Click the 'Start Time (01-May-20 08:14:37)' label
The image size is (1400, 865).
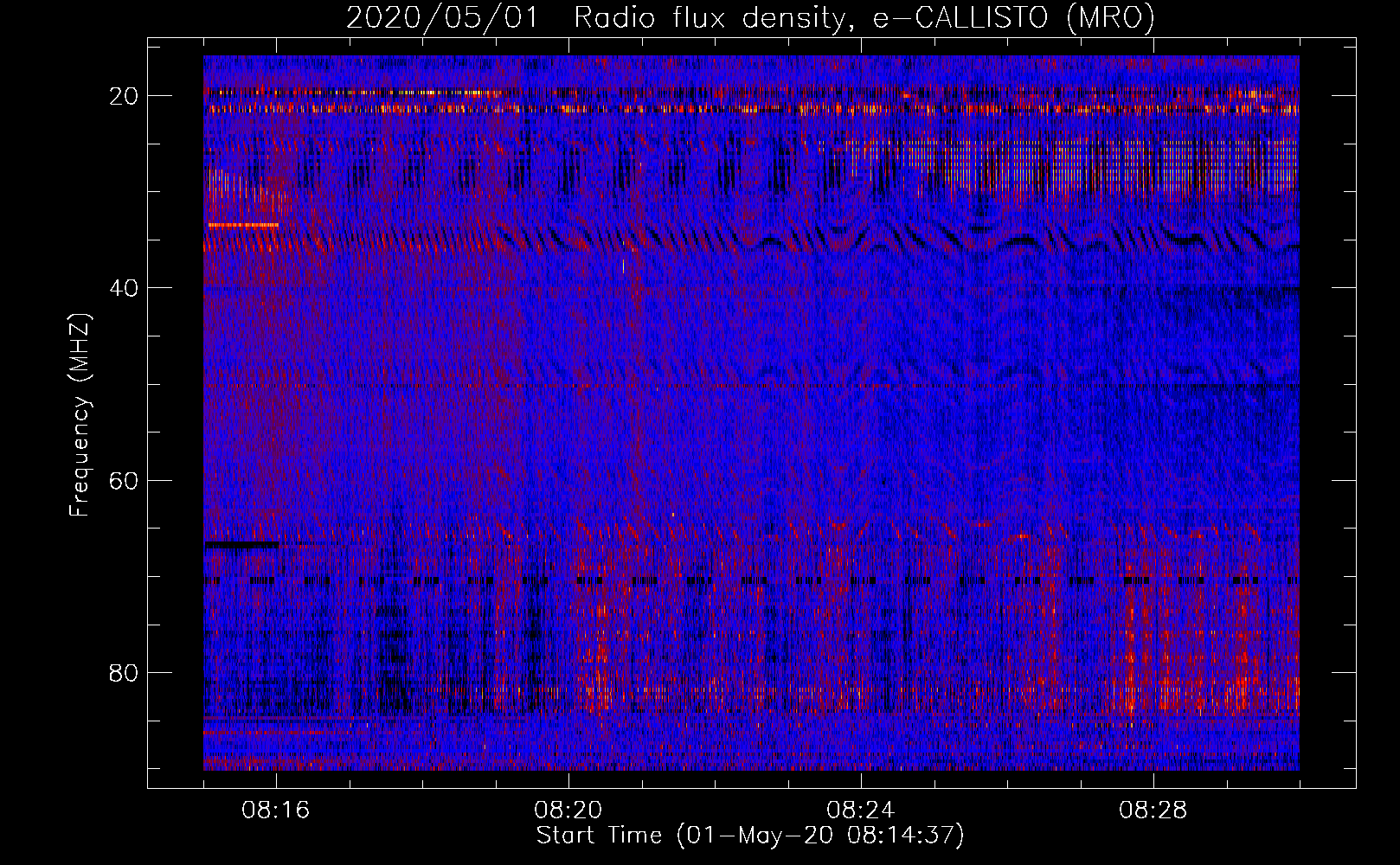pos(750,836)
